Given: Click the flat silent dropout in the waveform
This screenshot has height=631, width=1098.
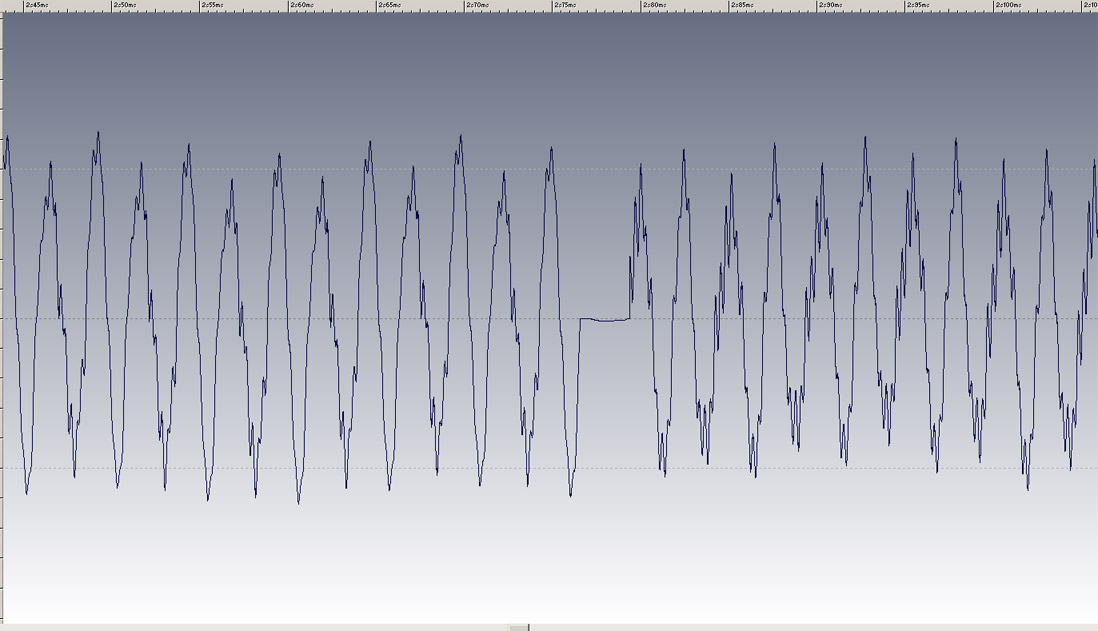Looking at the screenshot, I should coord(605,319).
